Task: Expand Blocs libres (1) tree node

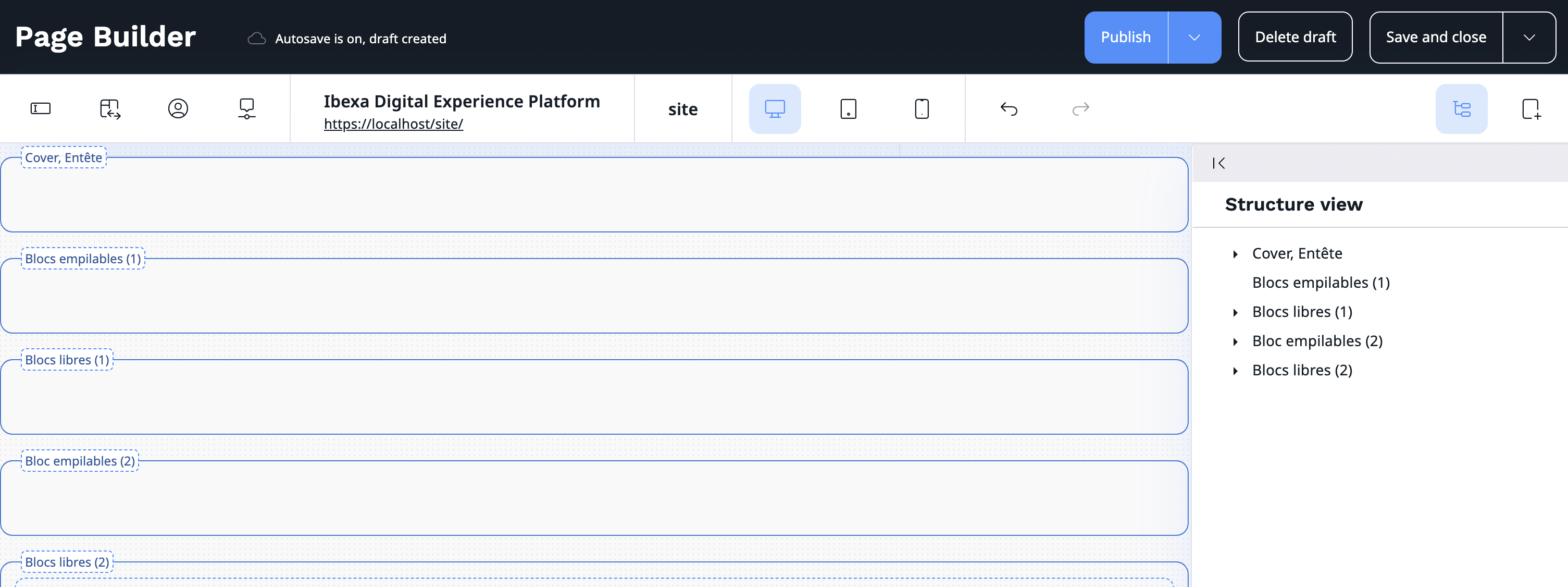Action: pos(1235,312)
